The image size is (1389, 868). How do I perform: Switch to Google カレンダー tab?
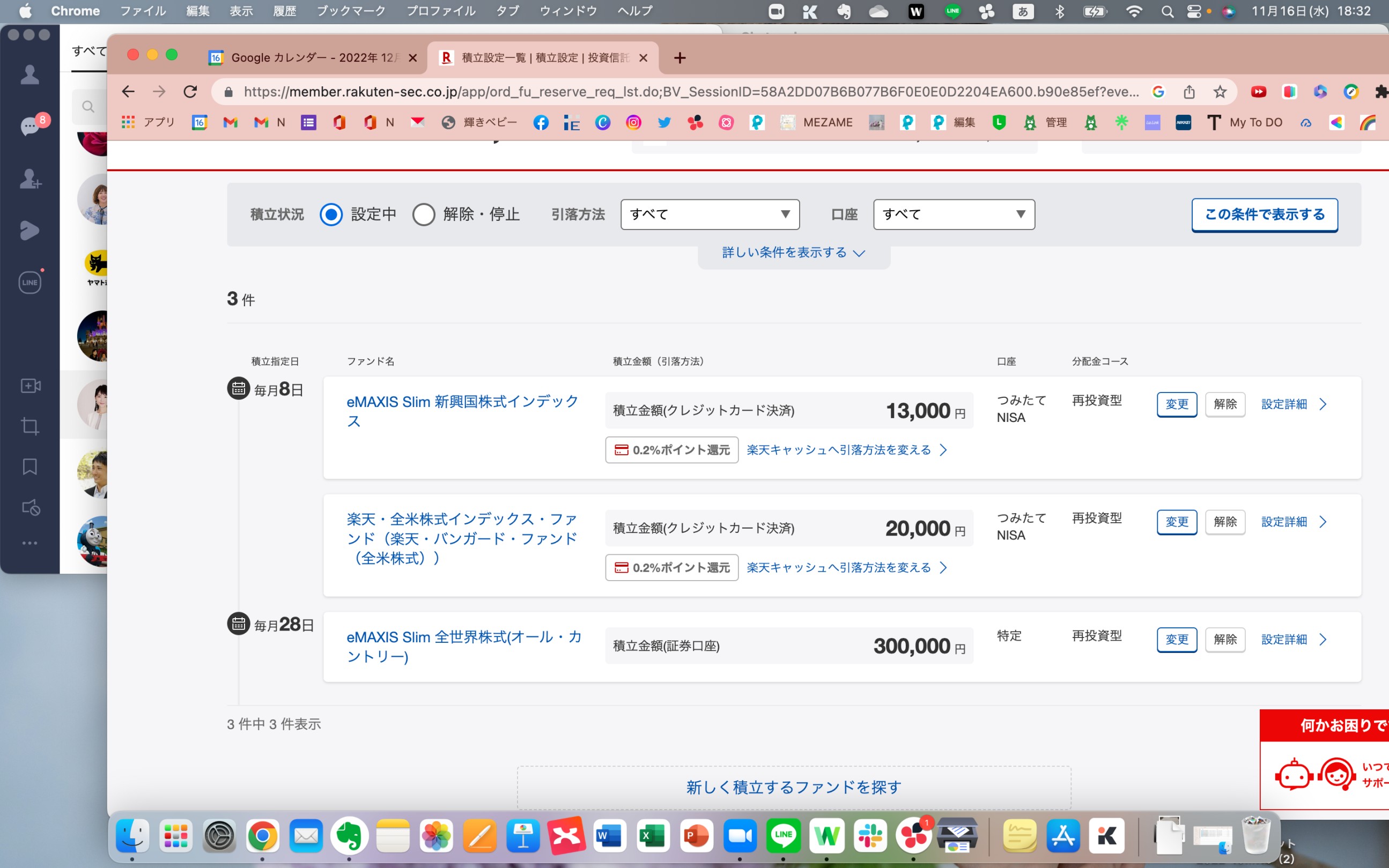[312, 57]
